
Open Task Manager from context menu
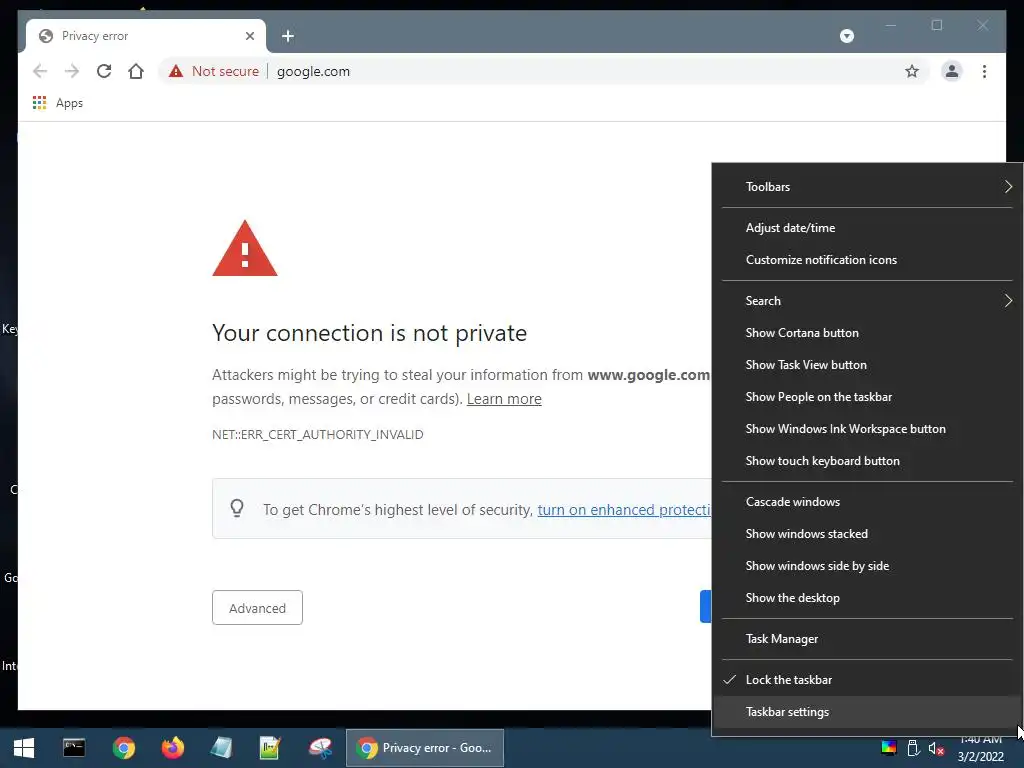(867, 639)
